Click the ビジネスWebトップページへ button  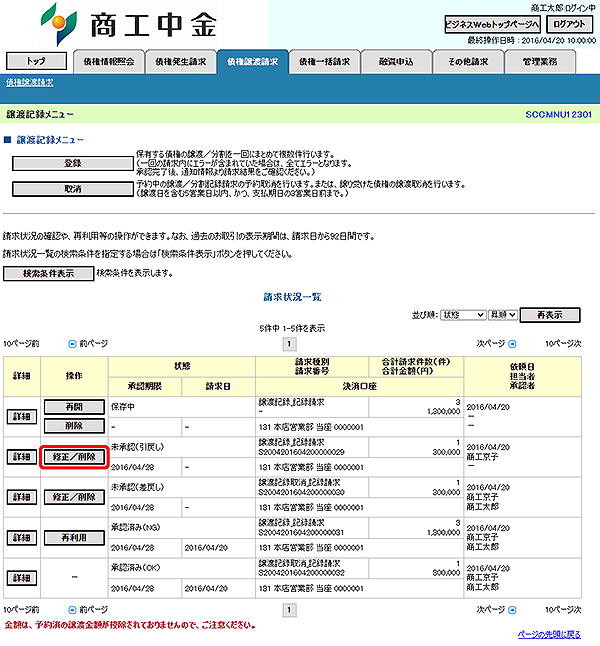click(492, 24)
